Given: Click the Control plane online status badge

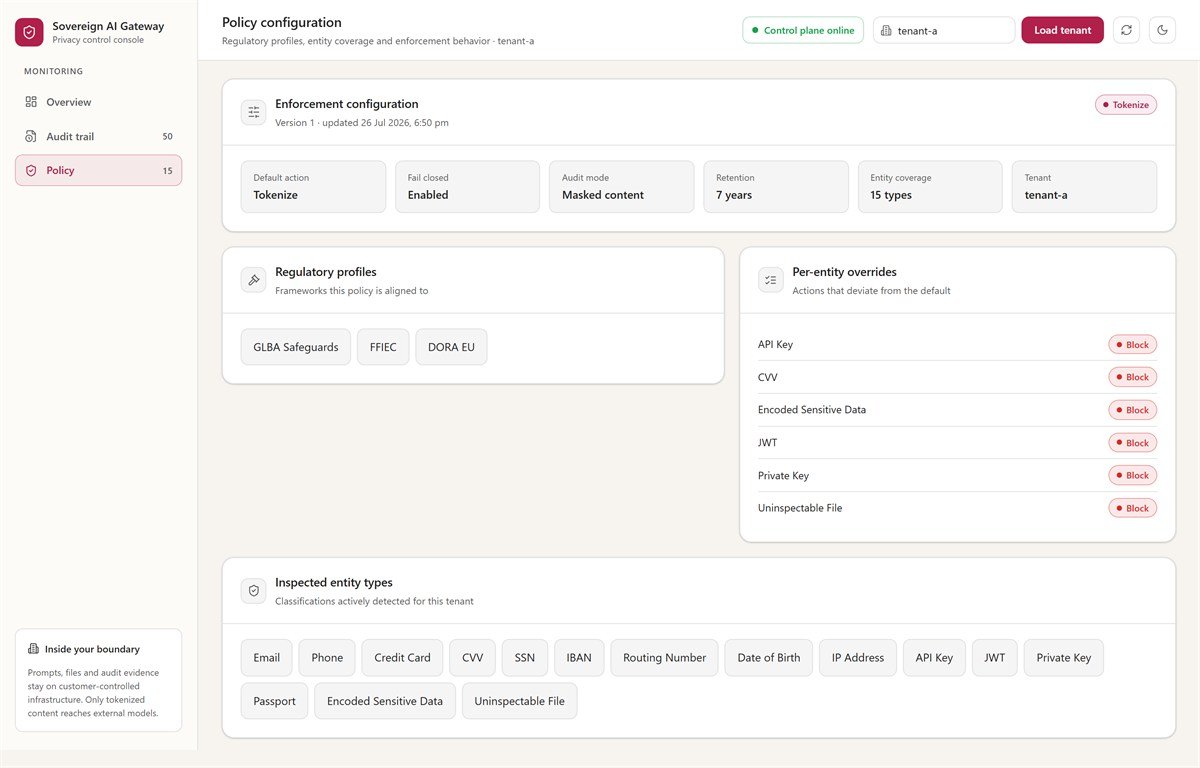Looking at the screenshot, I should click(x=802, y=30).
